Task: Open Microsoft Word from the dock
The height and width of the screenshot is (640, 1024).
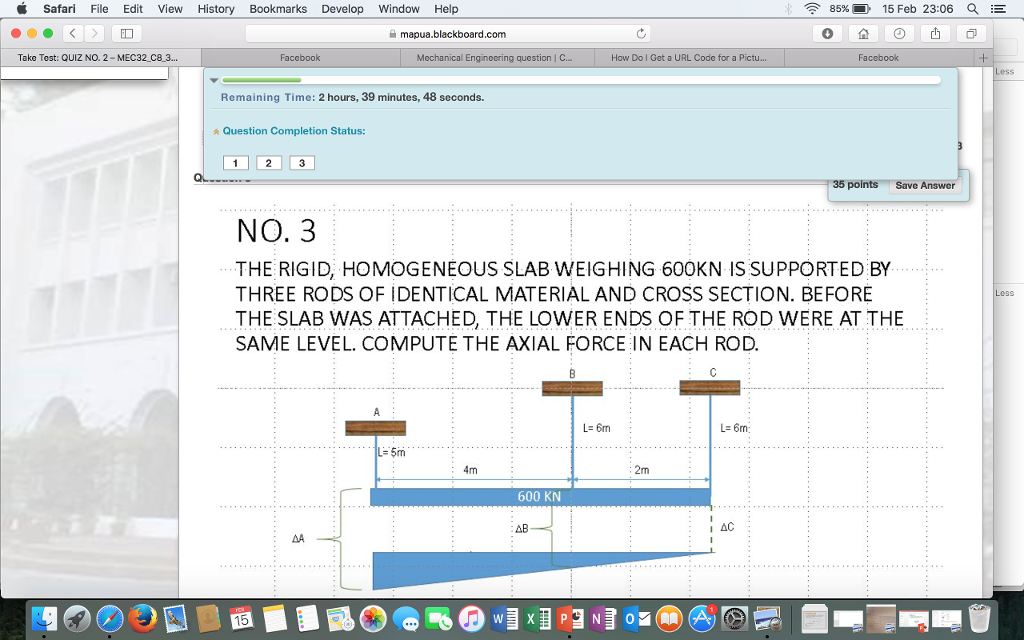Action: [x=499, y=619]
